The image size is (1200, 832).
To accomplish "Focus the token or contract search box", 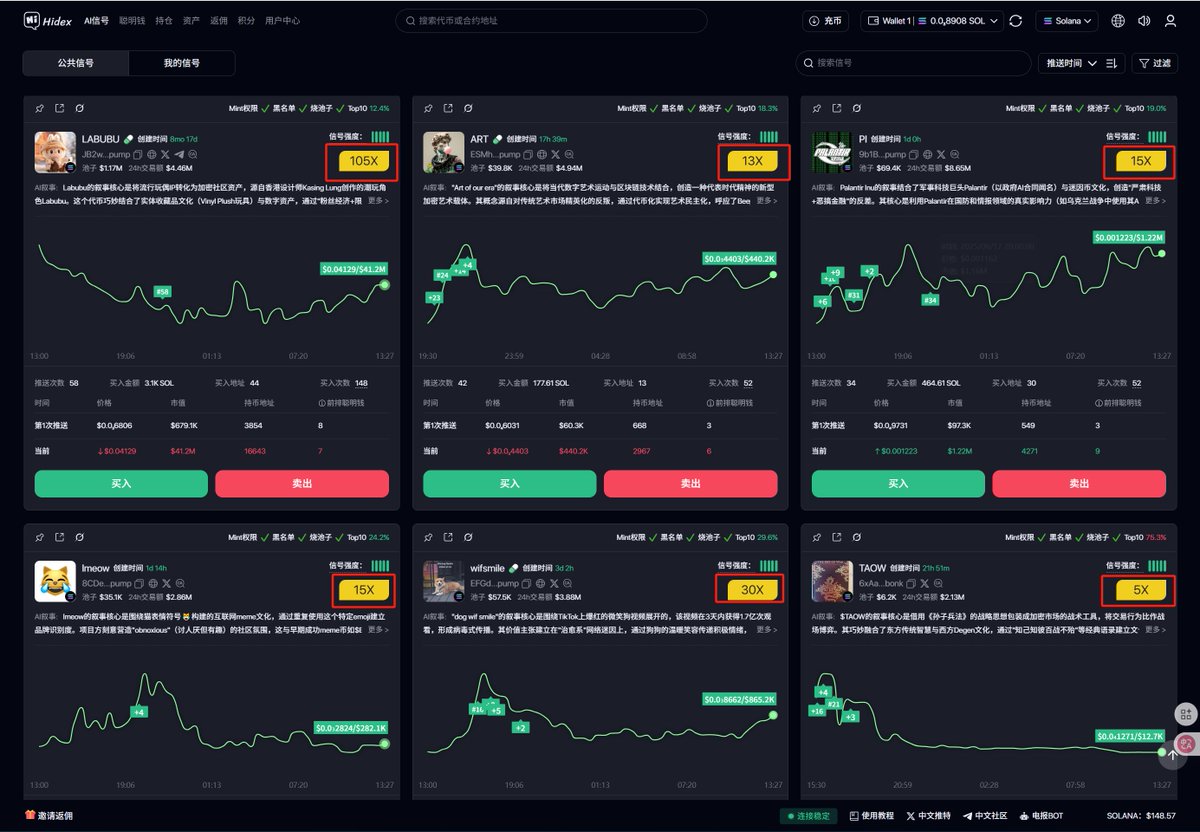I will click(551, 20).
